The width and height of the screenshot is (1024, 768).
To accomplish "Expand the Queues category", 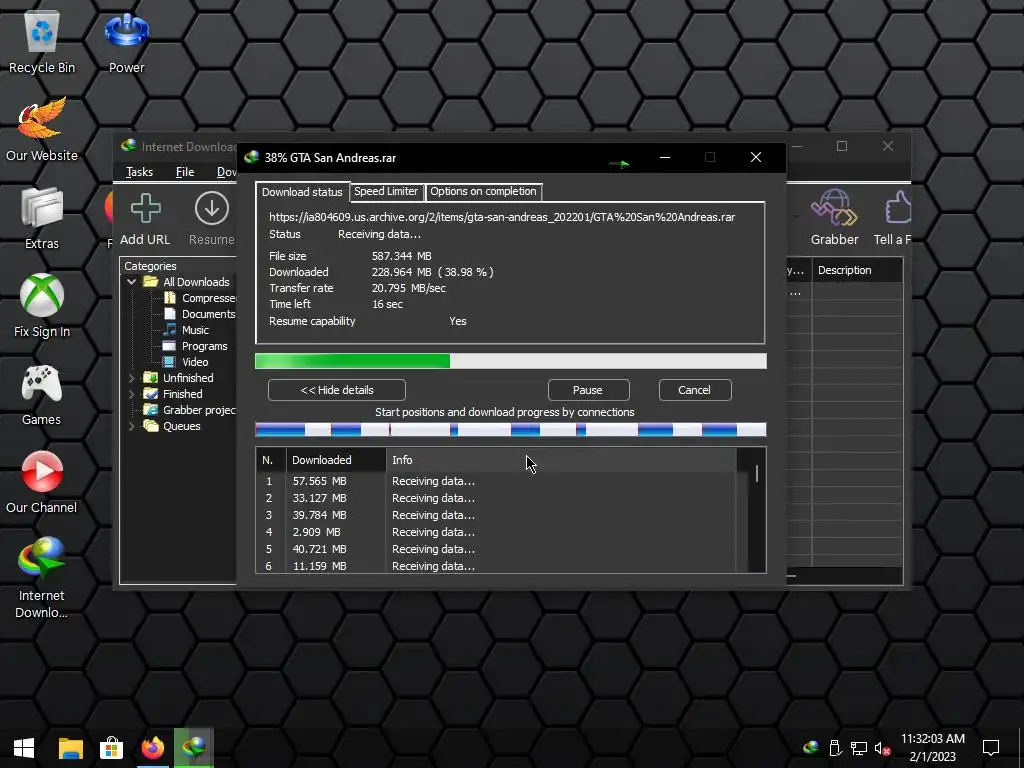I will [x=131, y=426].
